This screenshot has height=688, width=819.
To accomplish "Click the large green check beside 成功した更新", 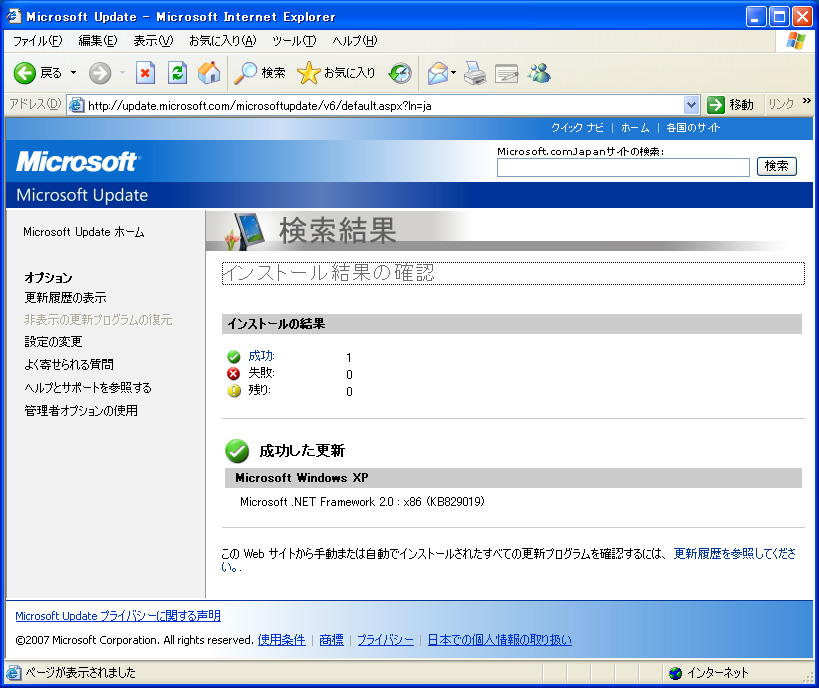I will [x=237, y=451].
